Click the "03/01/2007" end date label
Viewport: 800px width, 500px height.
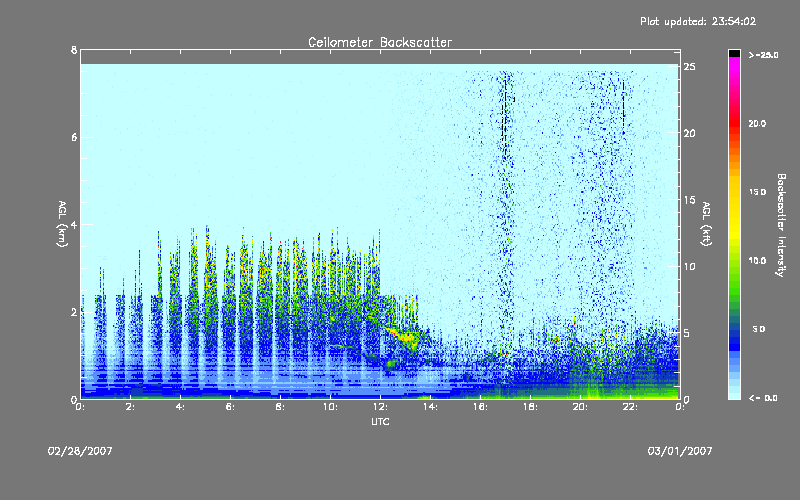680,451
